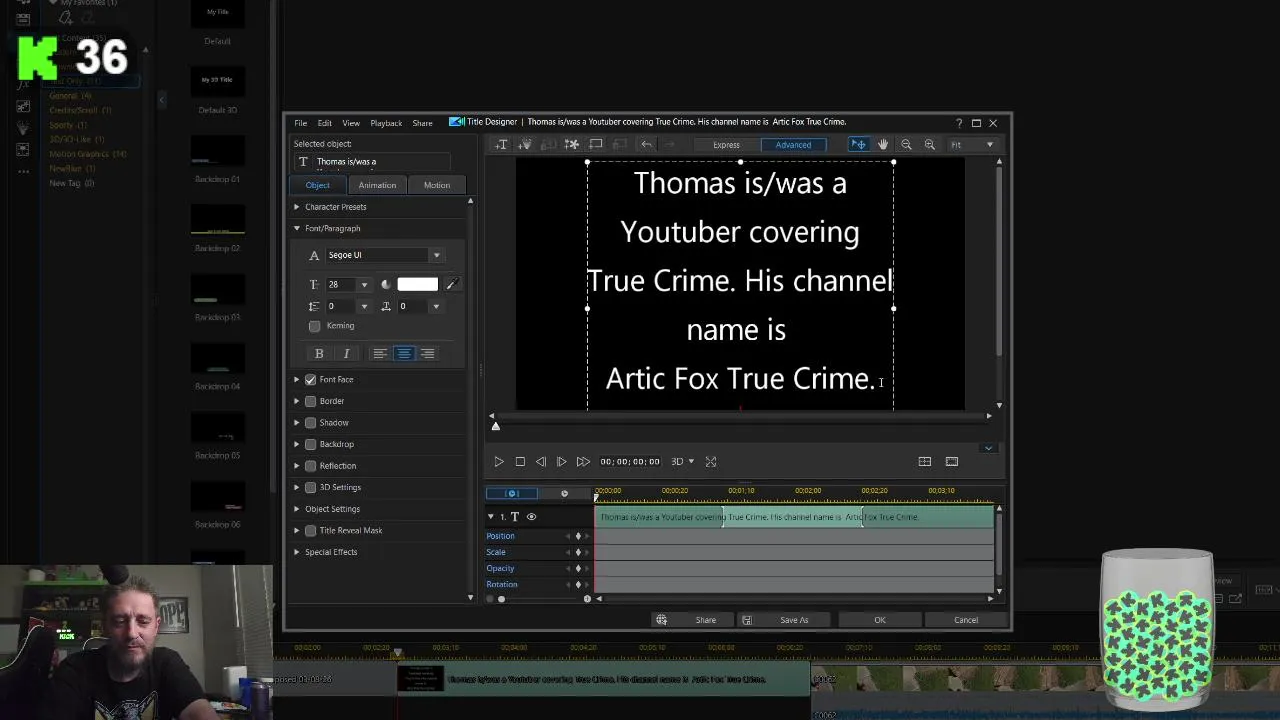1280x720 pixels.
Task: Click the timecode 00;00;00;00 field
Action: tap(630, 461)
